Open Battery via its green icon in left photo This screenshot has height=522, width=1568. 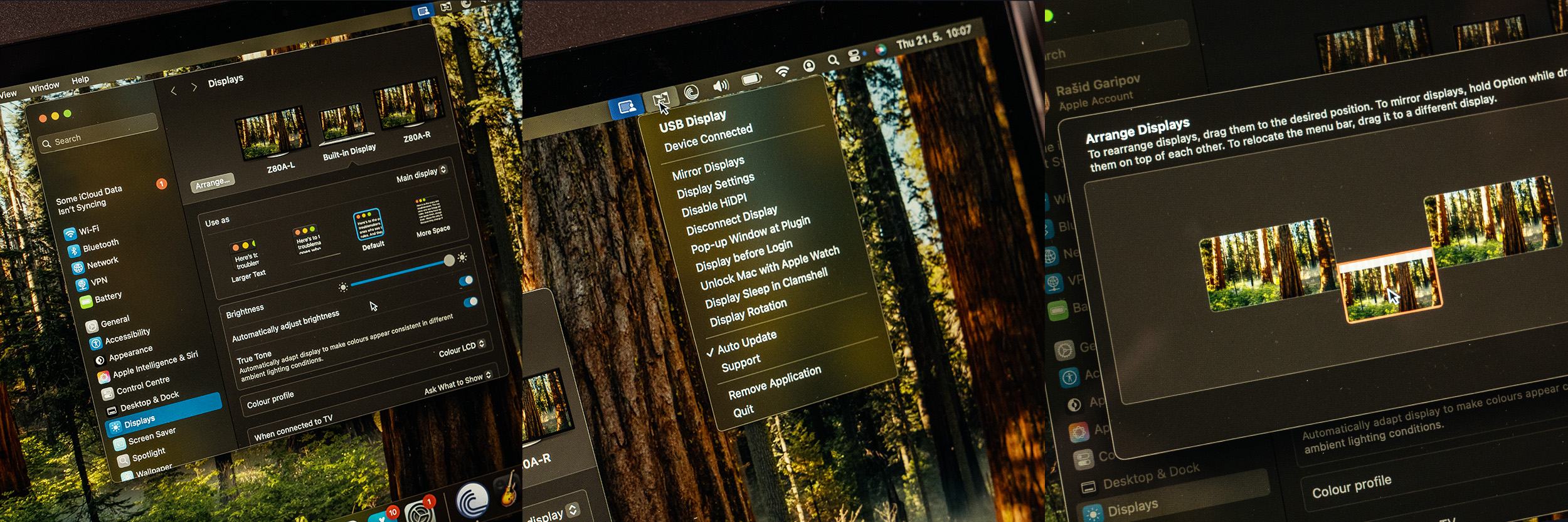click(86, 301)
